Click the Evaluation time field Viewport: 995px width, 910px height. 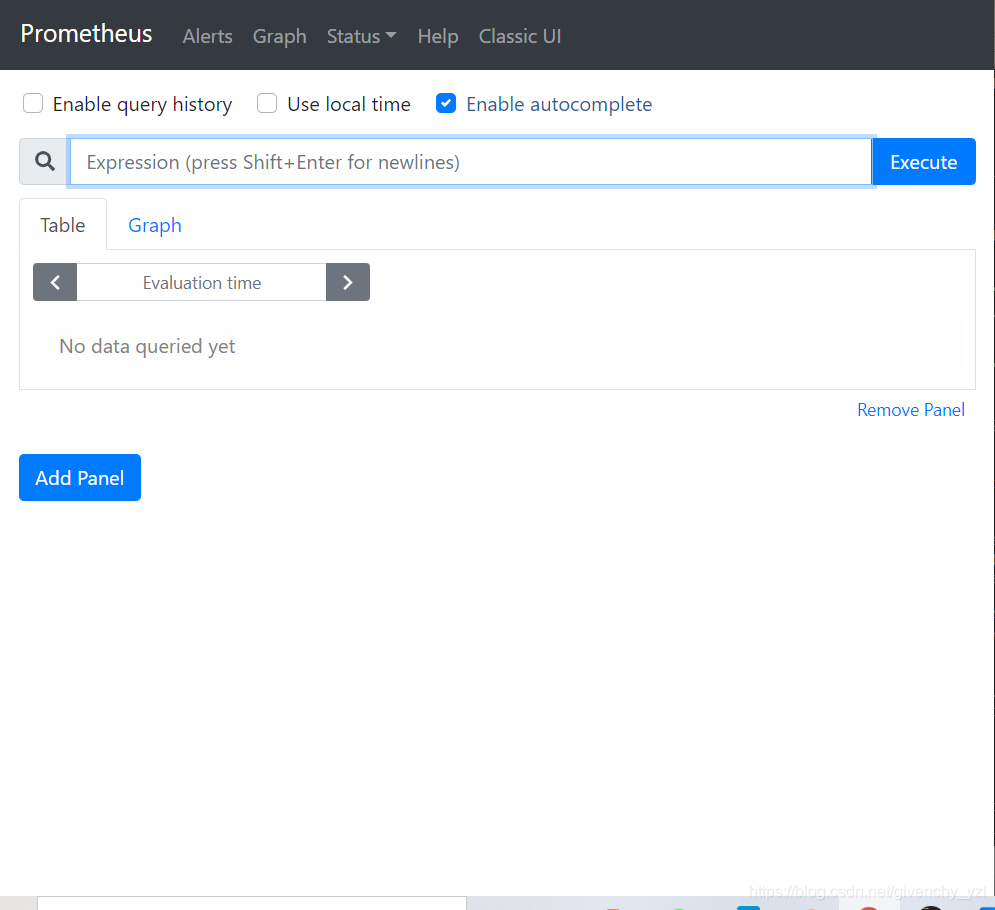(202, 282)
